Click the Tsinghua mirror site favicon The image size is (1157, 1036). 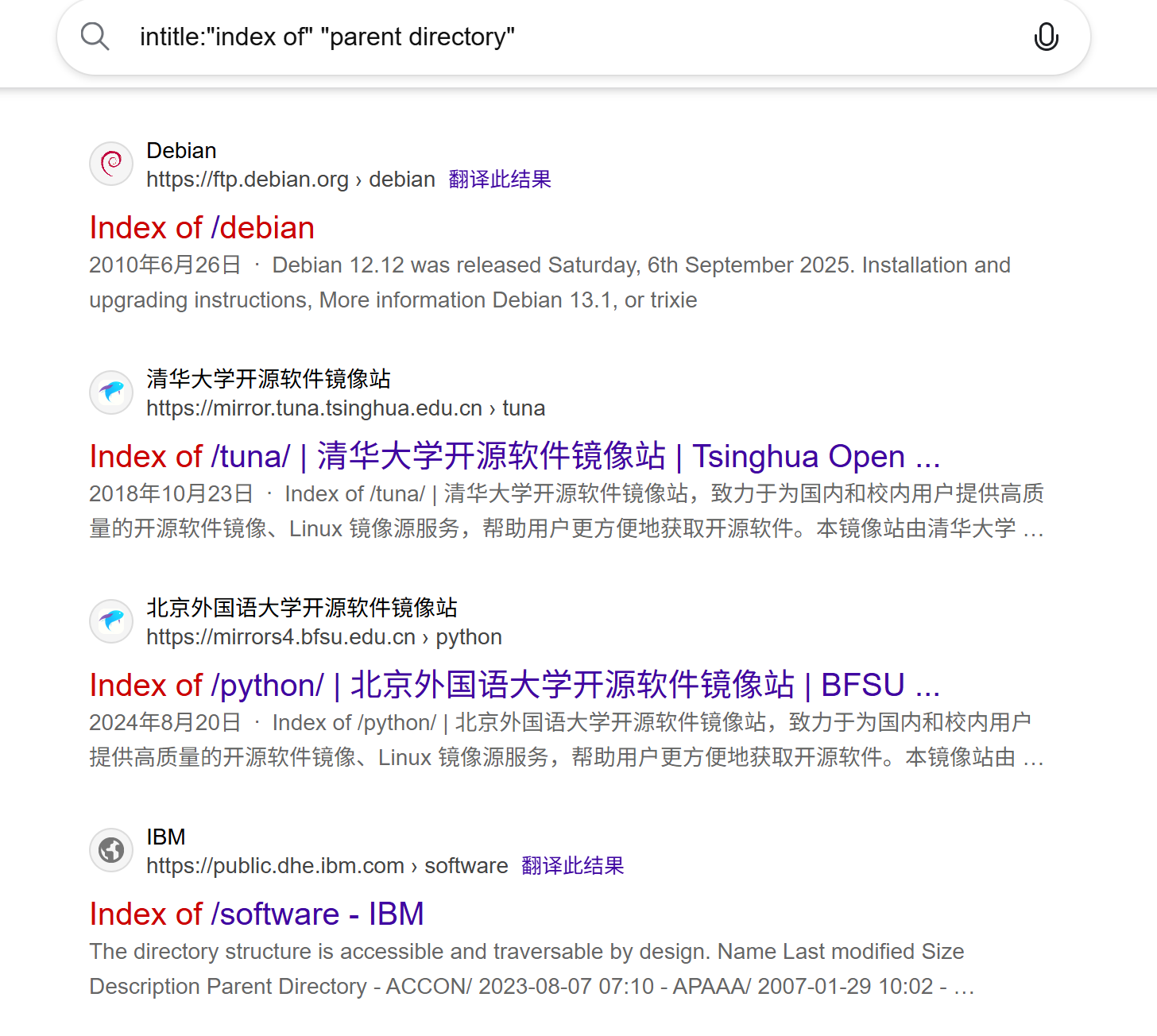111,392
